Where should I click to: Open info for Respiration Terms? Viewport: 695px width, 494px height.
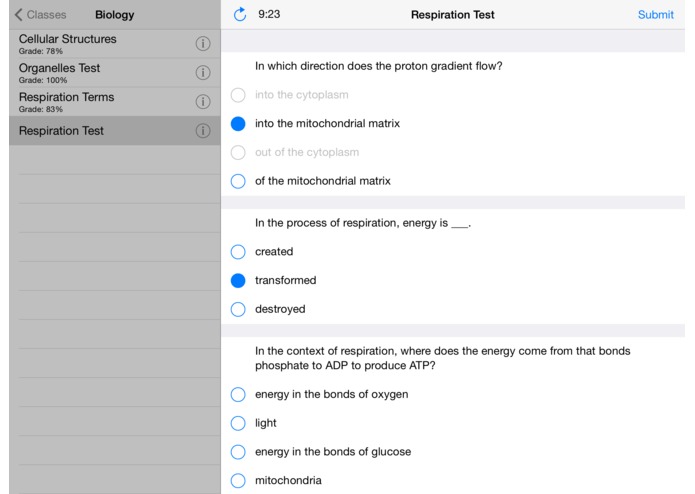(203, 102)
